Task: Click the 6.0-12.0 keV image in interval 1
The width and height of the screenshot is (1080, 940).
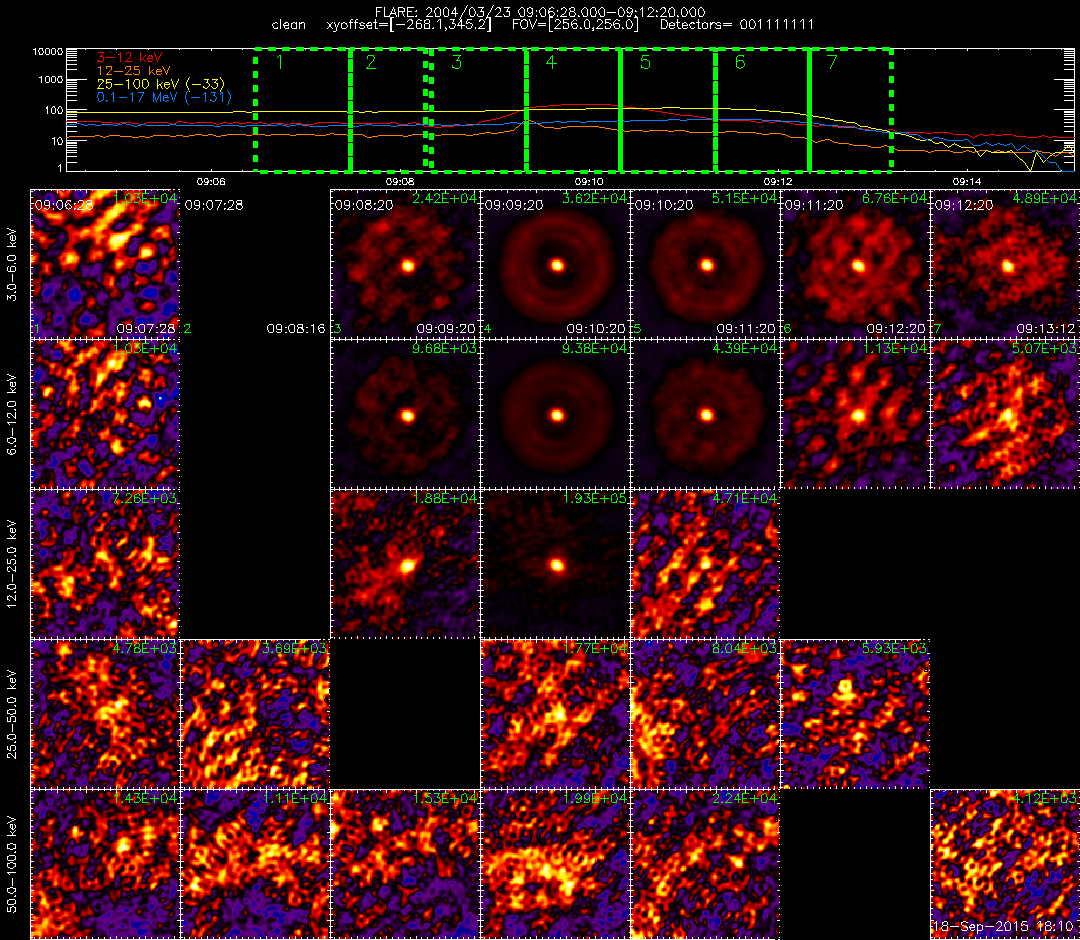Action: tap(105, 414)
